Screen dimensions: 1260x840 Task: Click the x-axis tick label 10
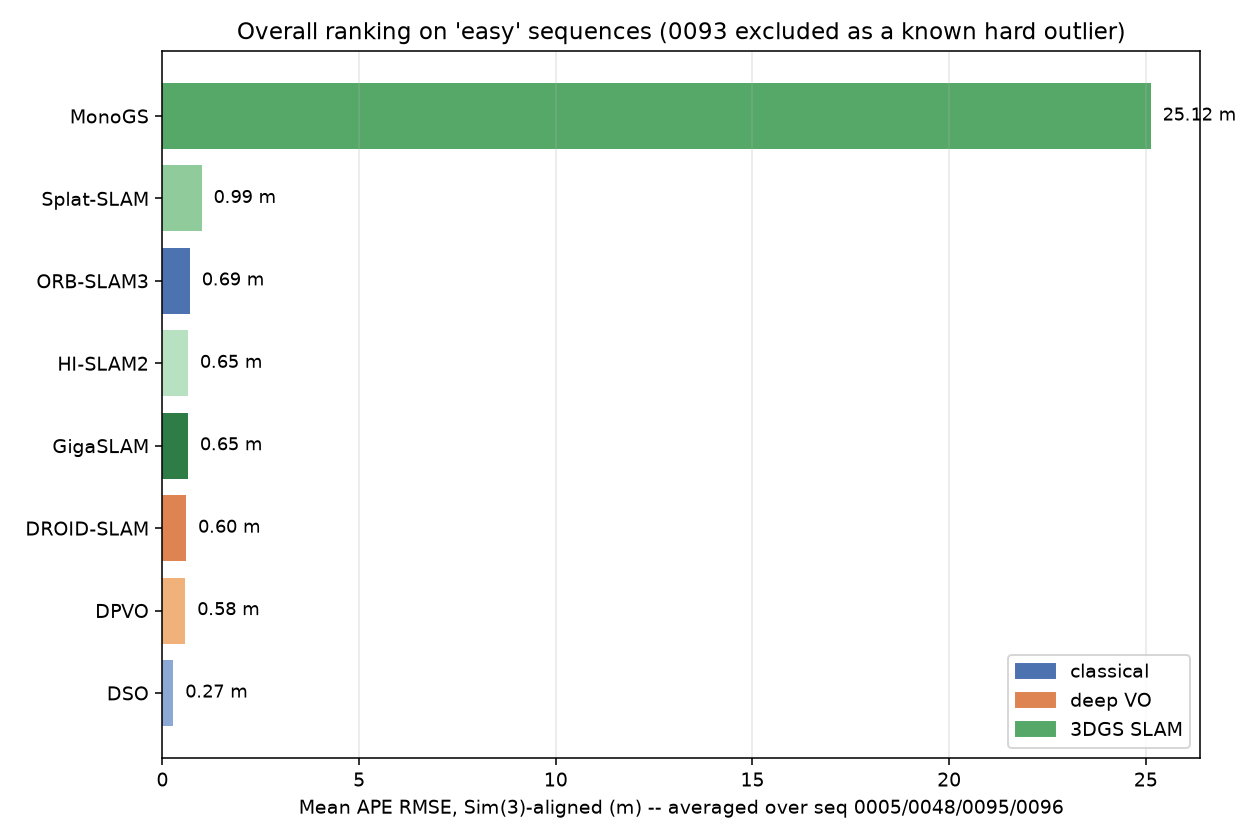tap(556, 780)
